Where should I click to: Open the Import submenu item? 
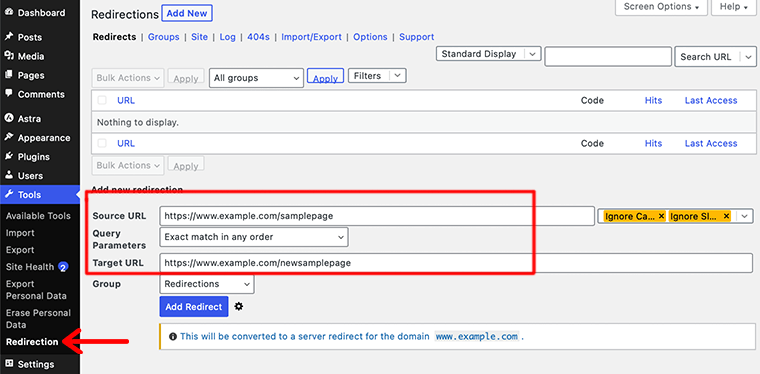pos(20,233)
